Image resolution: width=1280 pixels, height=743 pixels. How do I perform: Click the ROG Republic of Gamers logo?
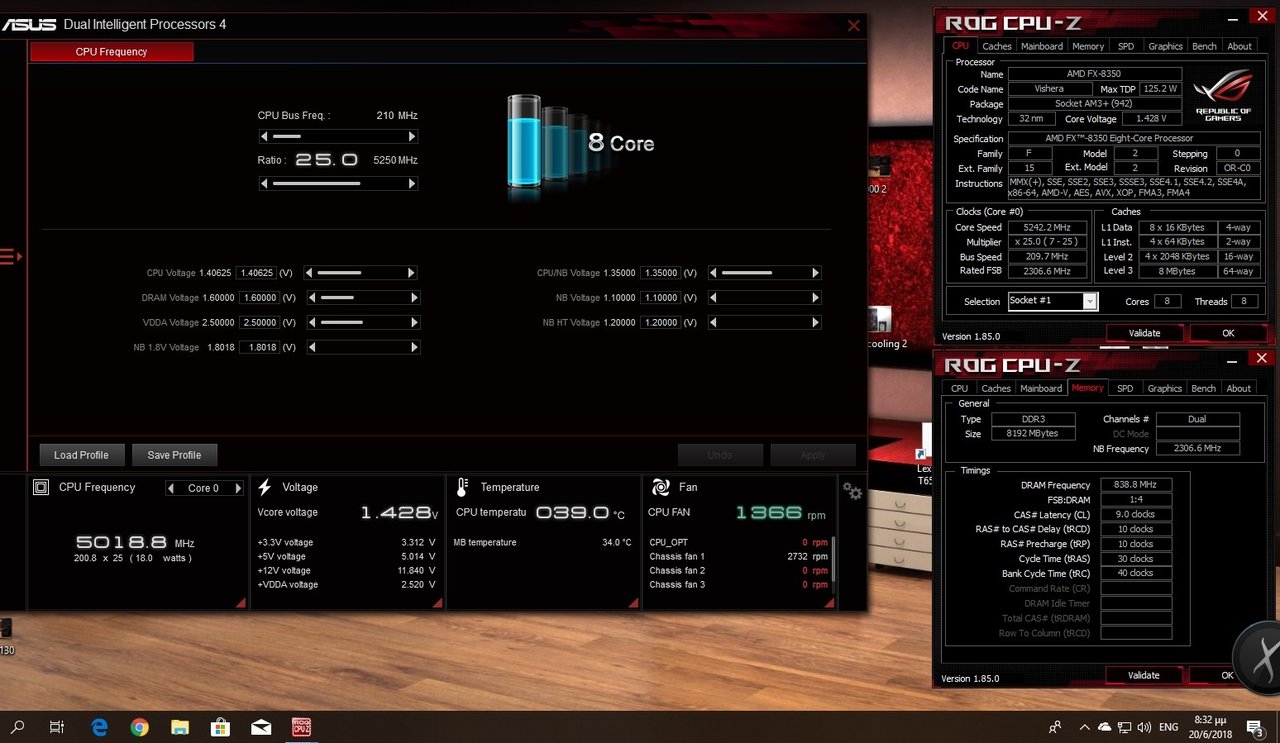pyautogui.click(x=1224, y=97)
